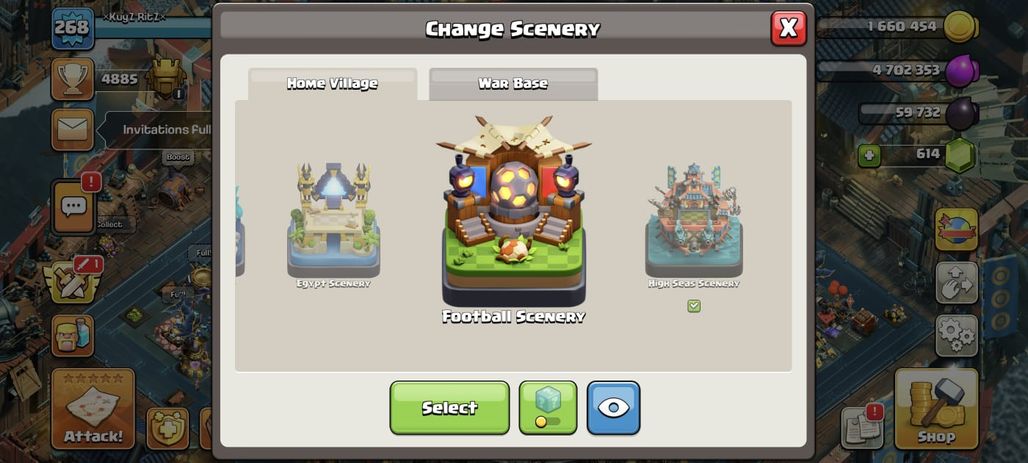Add gems with the green plus
Viewport: 1028px width, 463px height.
(x=869, y=156)
